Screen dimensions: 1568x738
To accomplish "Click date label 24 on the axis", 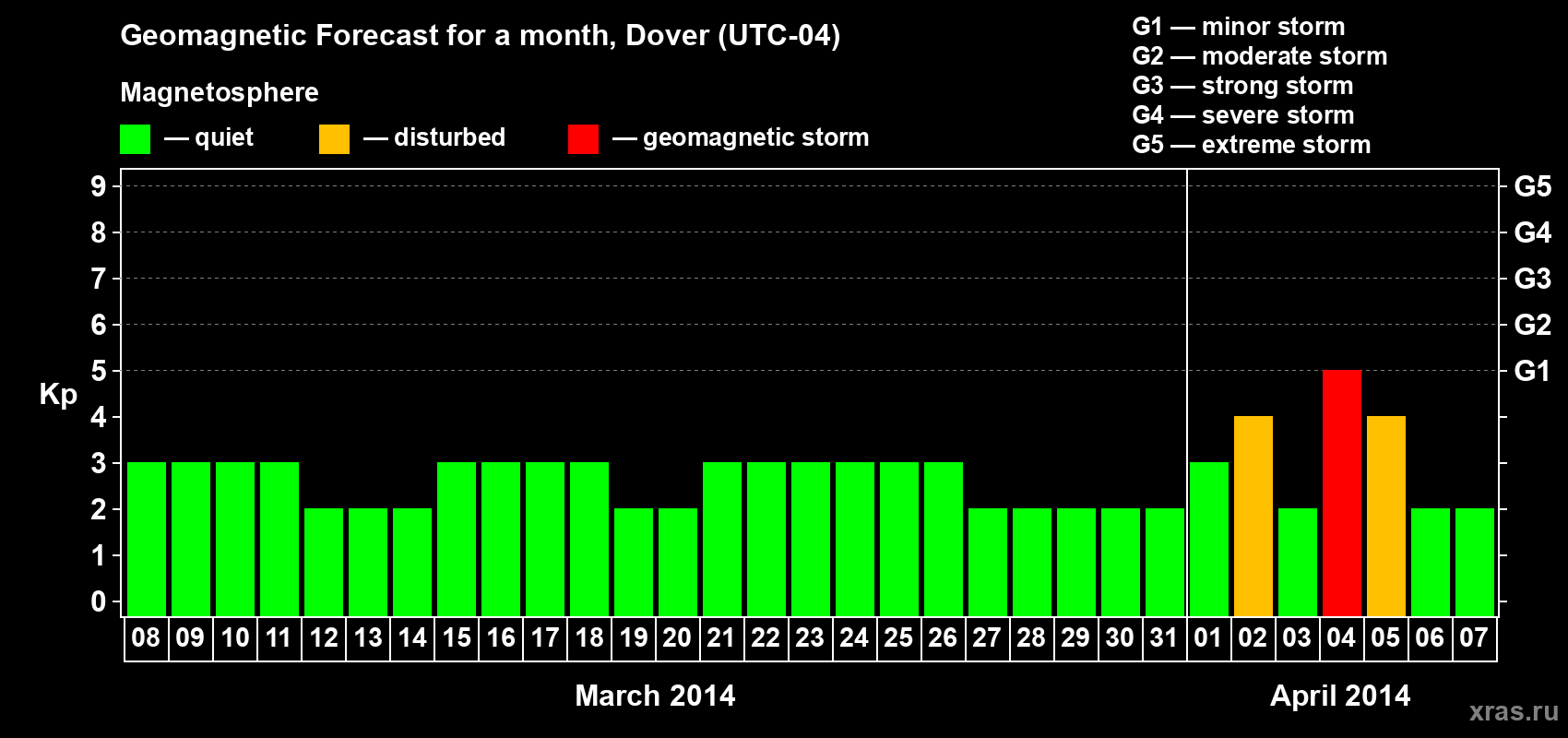I will coord(854,638).
